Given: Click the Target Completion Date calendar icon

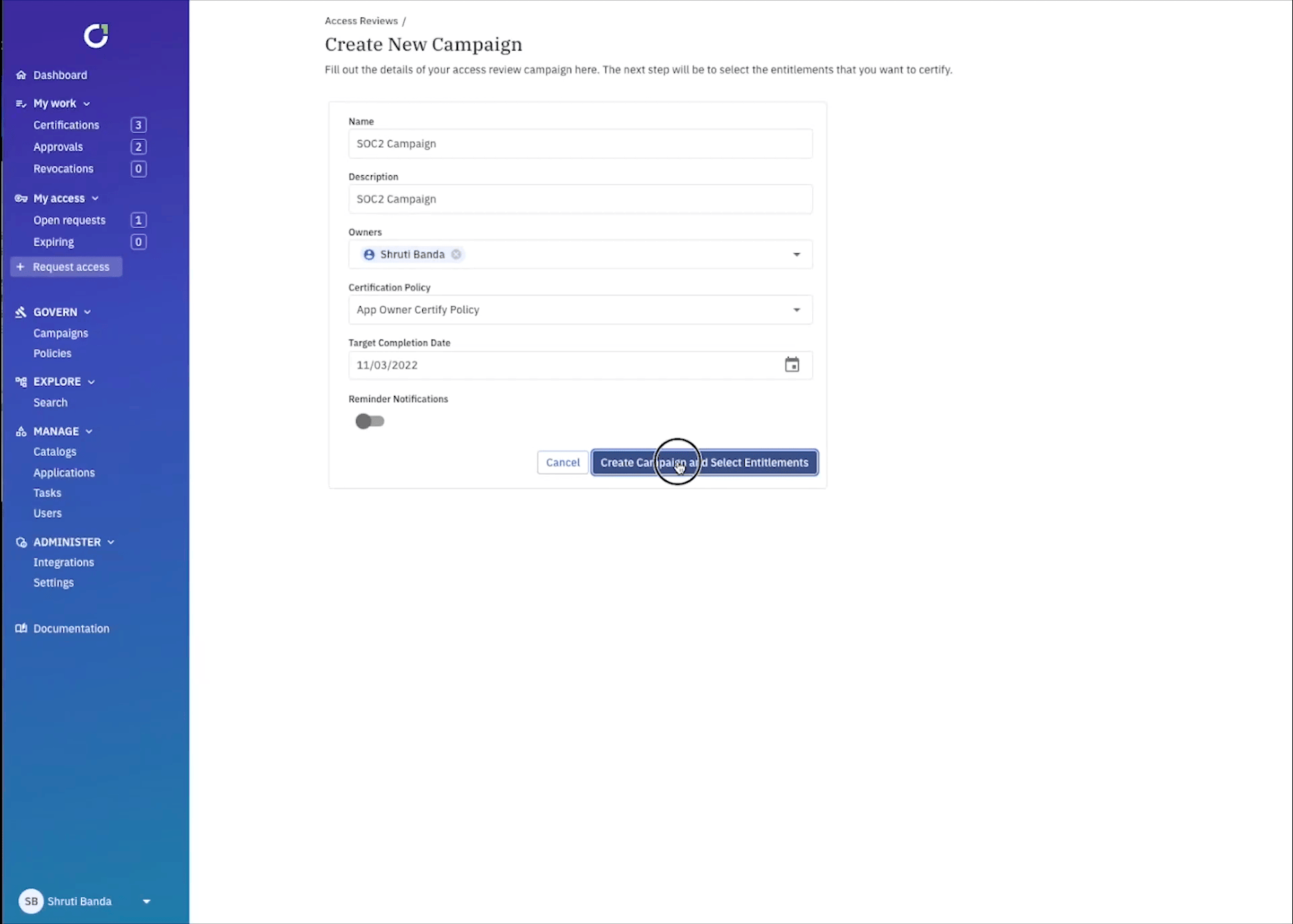Looking at the screenshot, I should click(792, 364).
